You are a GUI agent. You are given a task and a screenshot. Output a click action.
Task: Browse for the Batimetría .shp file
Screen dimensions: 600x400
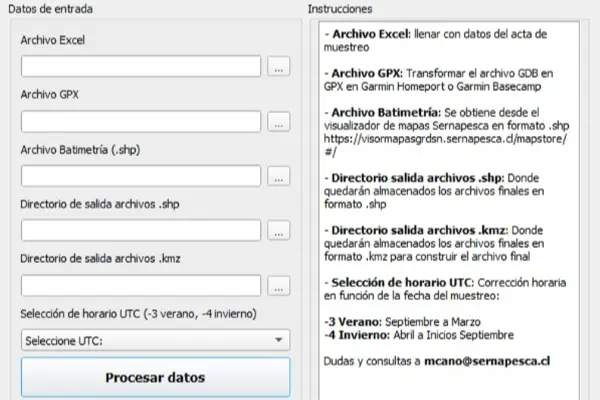(279, 176)
